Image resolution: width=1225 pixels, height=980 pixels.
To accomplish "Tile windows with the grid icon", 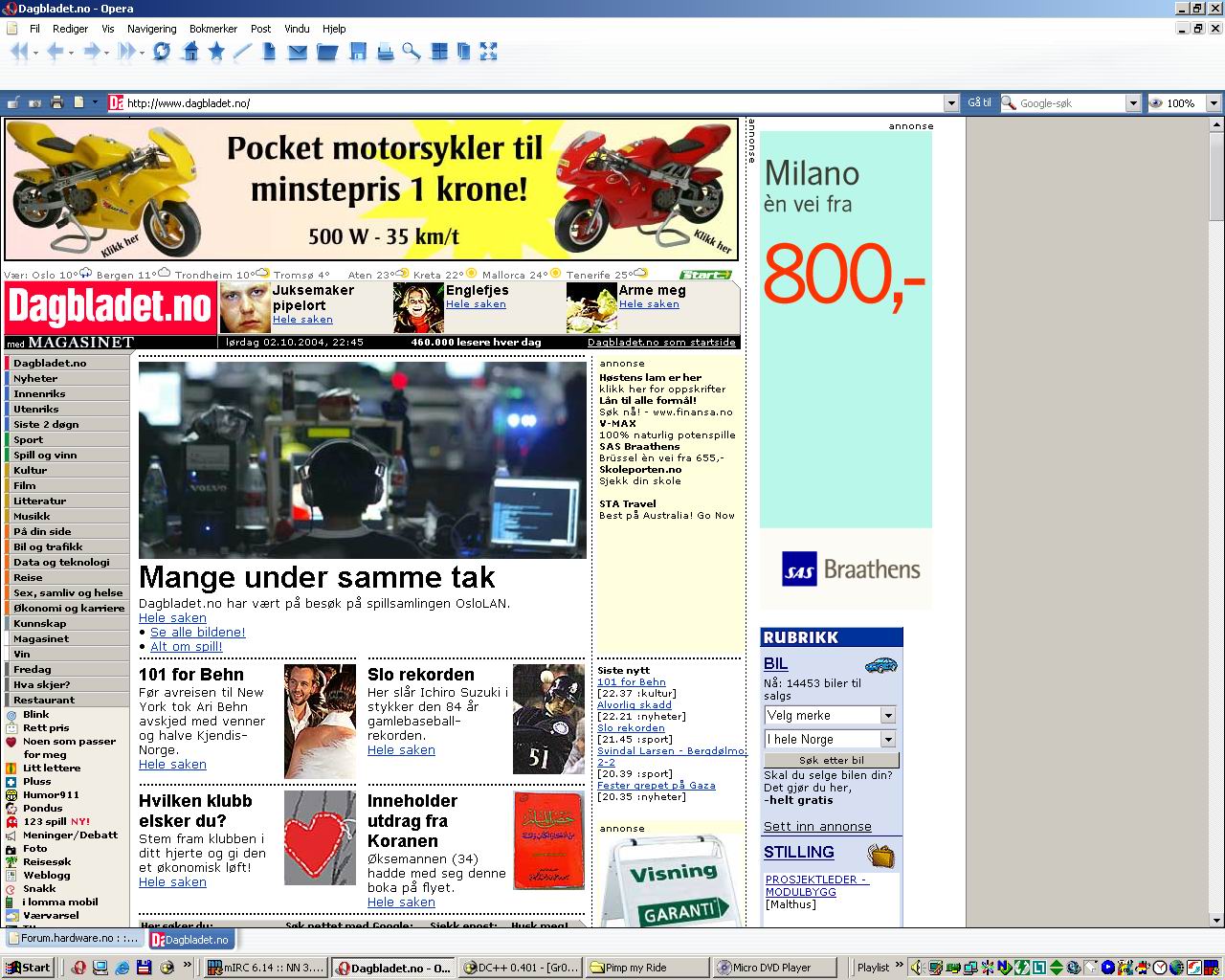I will tap(439, 52).
